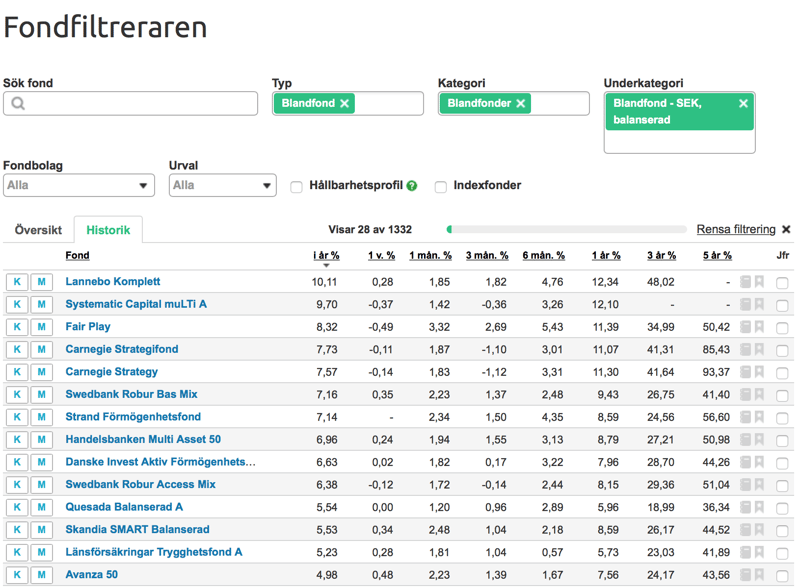Sort by the 3 mån. % column

pyautogui.click(x=487, y=255)
